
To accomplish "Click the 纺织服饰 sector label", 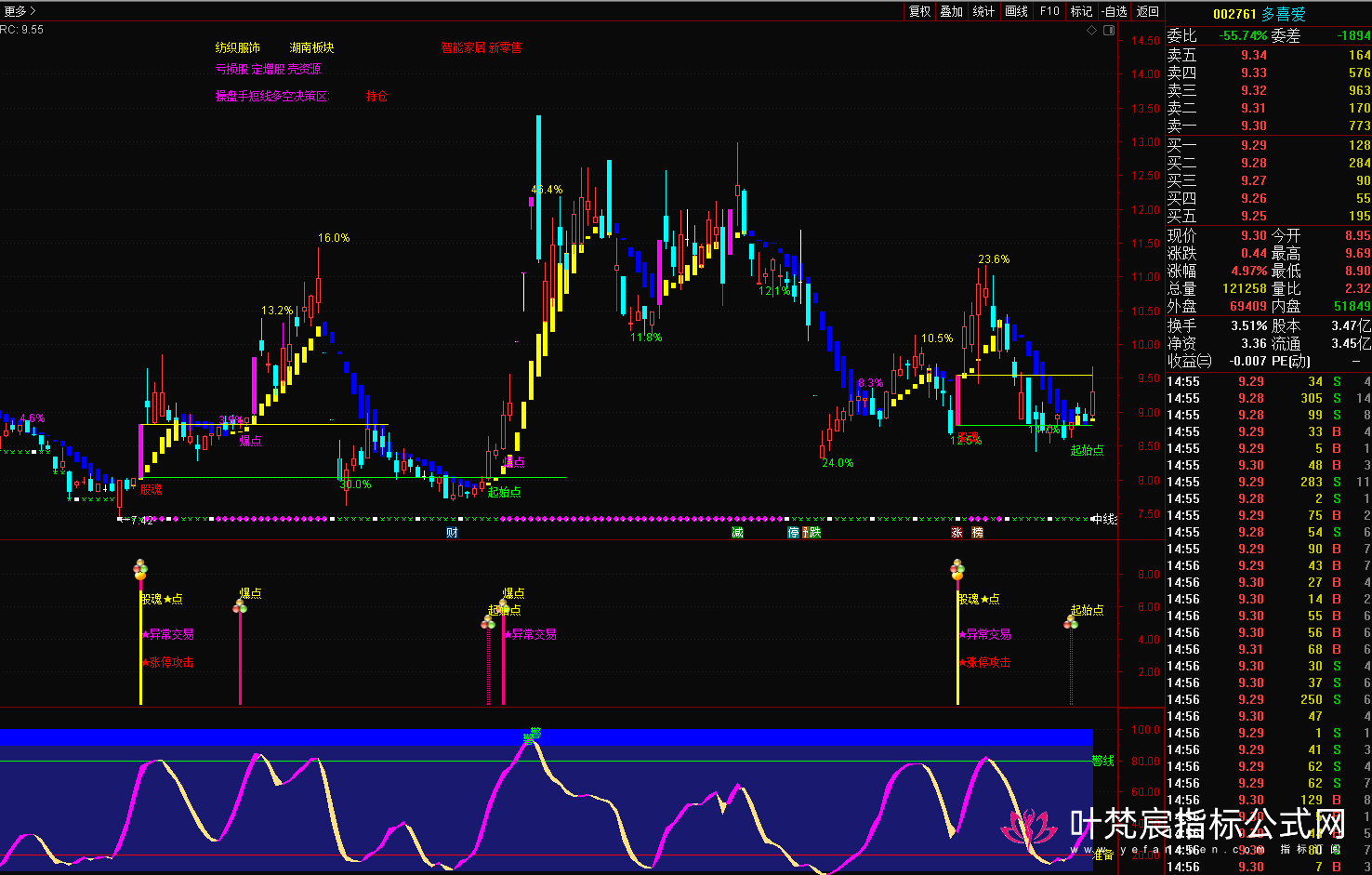I will 238,47.
